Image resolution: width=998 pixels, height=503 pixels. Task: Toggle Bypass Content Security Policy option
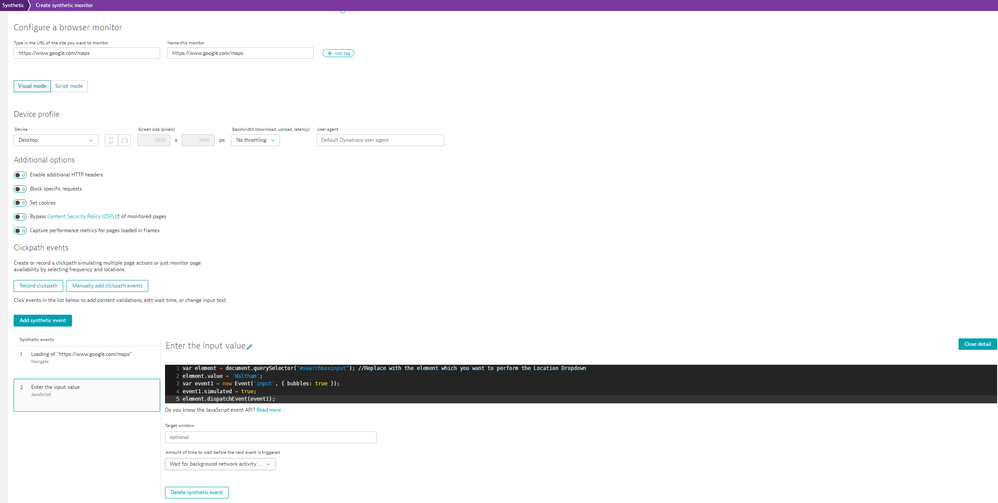[20, 217]
